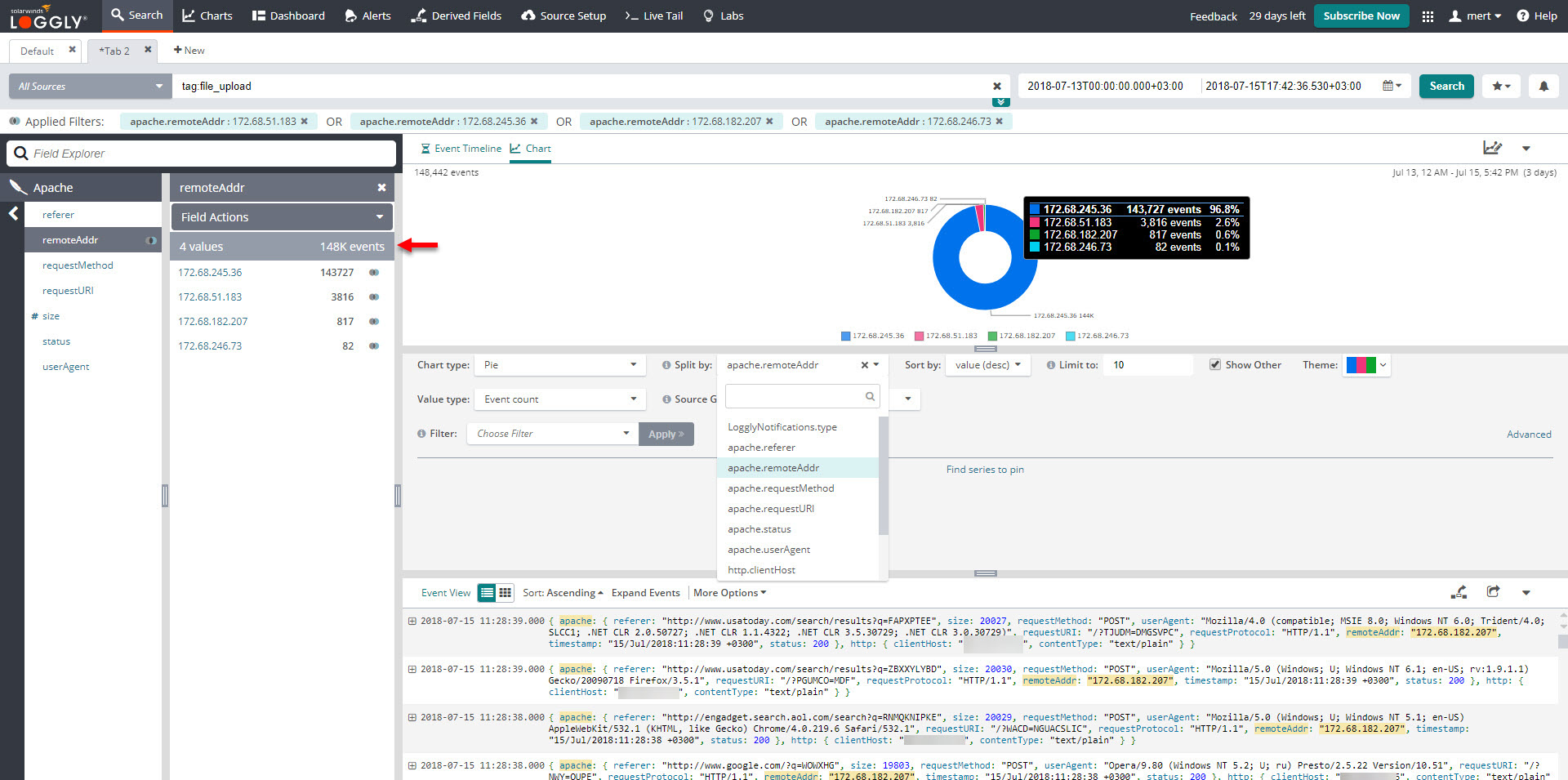The width and height of the screenshot is (1568, 780).
Task: Go to Alerts
Action: click(367, 16)
